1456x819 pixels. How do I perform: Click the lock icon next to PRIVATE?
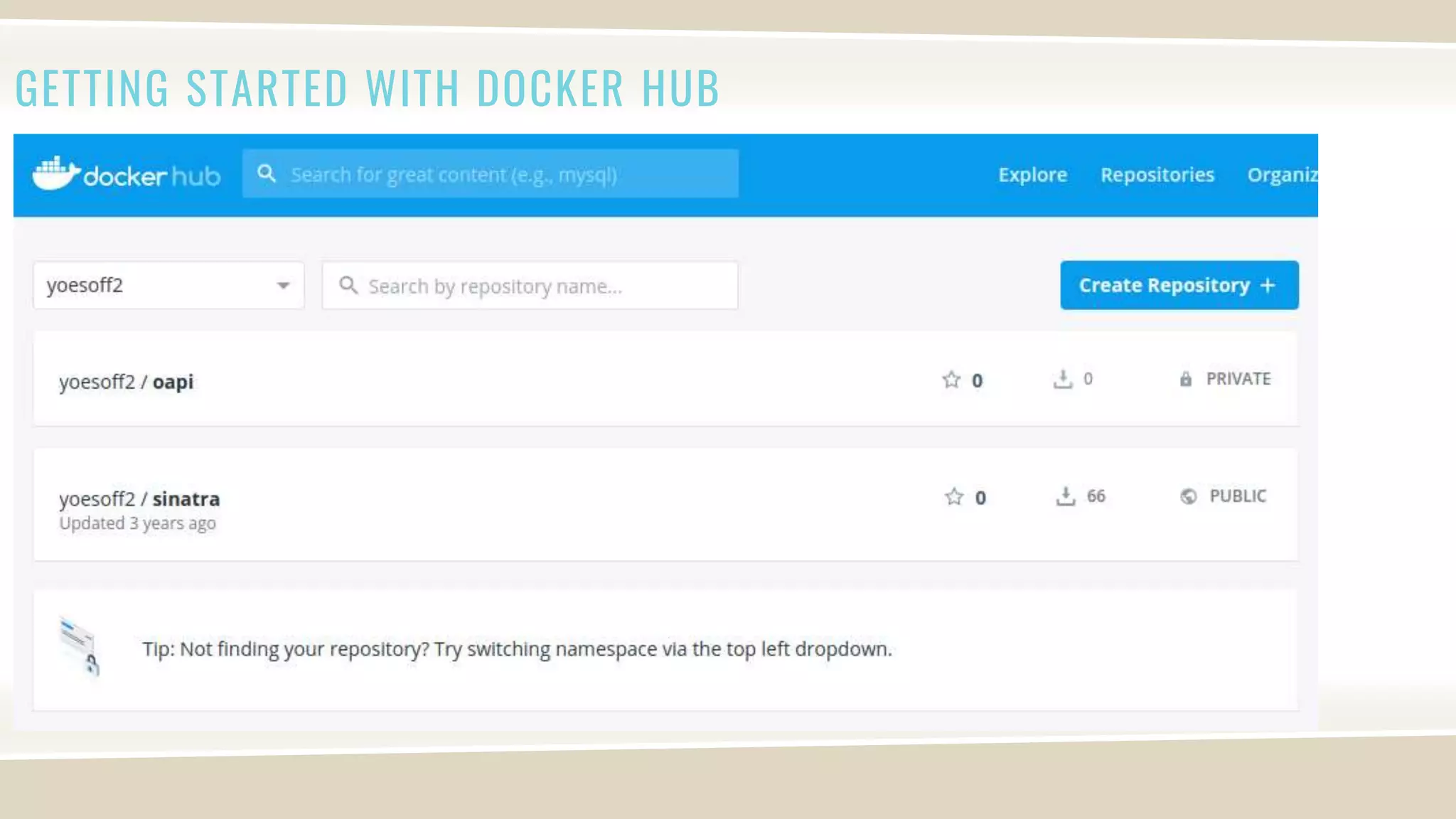point(1186,379)
